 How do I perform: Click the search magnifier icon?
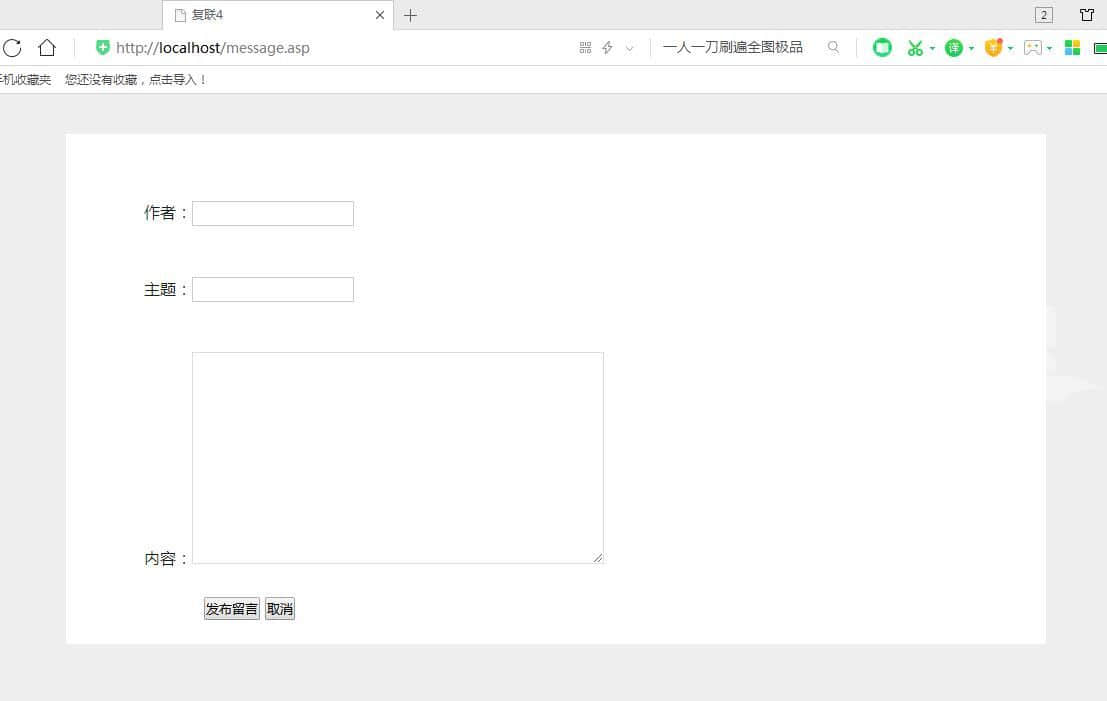833,47
